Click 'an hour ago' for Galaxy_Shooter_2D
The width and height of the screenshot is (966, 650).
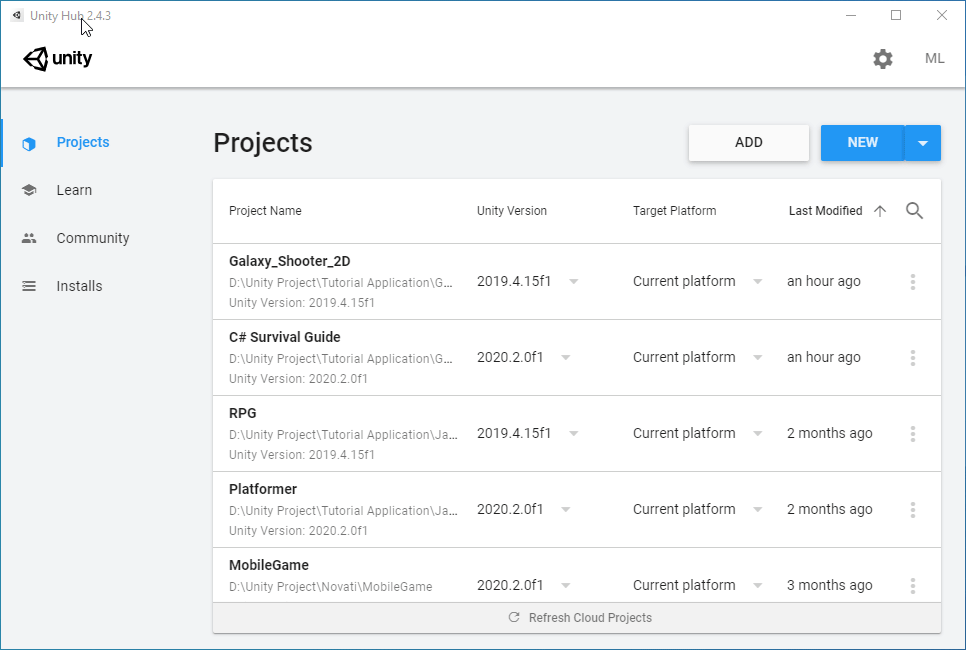(824, 282)
